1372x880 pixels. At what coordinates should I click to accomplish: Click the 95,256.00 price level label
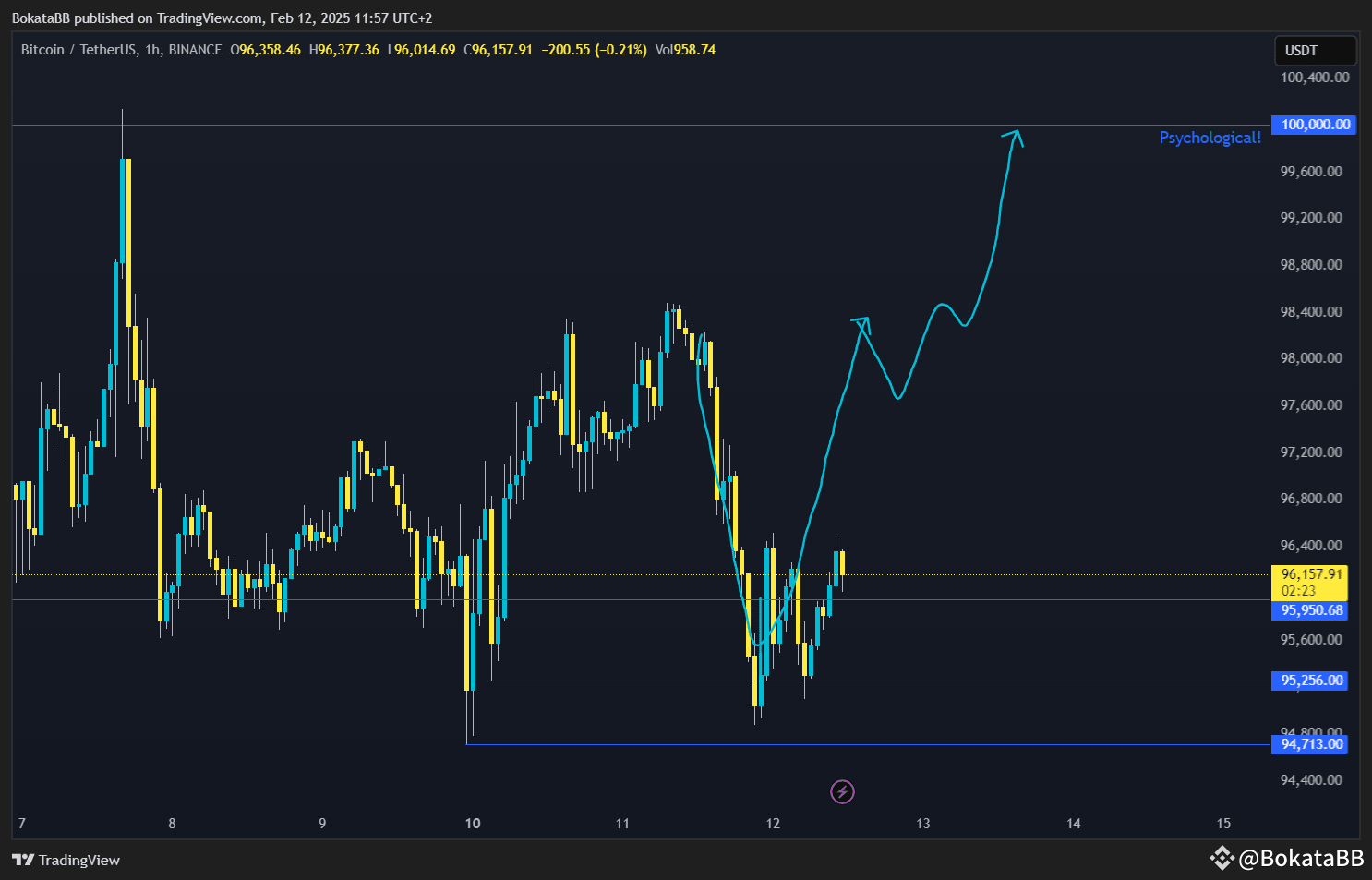pyautogui.click(x=1309, y=681)
